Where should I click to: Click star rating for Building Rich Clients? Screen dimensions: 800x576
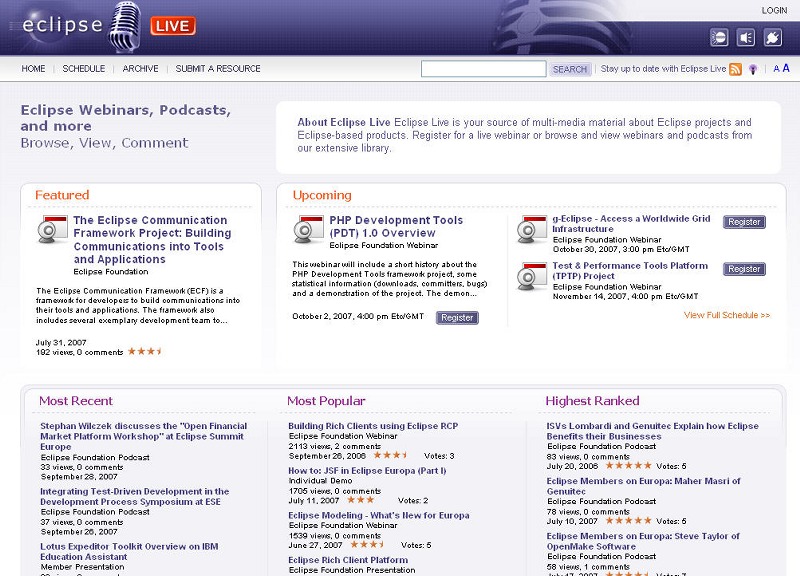pyautogui.click(x=390, y=455)
